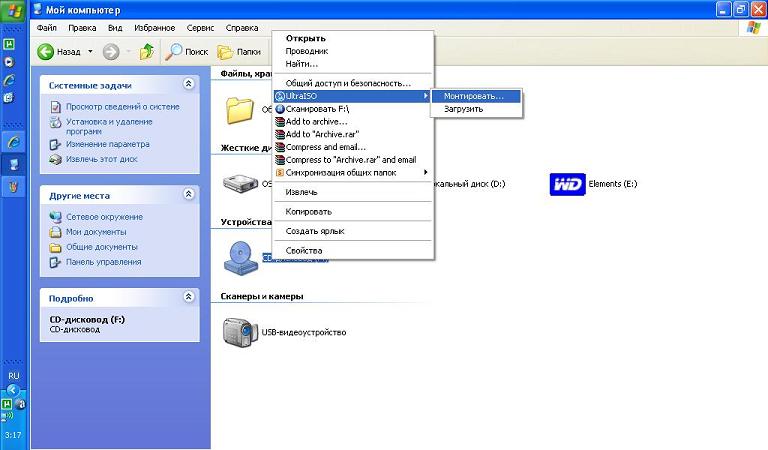This screenshot has width=768, height=450.
Task: Open the WD Elements (E:) drive icon
Action: tap(567, 184)
